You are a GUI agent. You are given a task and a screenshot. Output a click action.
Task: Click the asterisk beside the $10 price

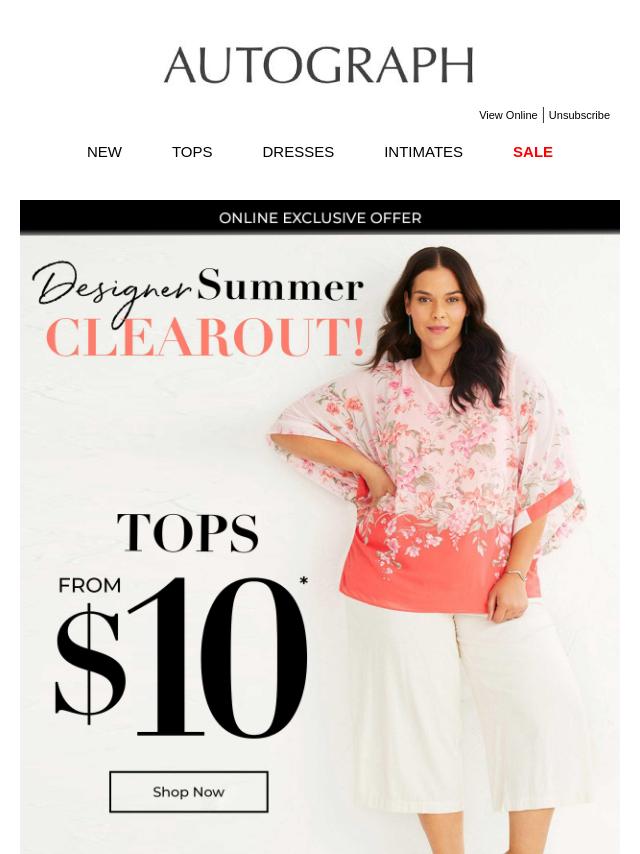coord(303,582)
